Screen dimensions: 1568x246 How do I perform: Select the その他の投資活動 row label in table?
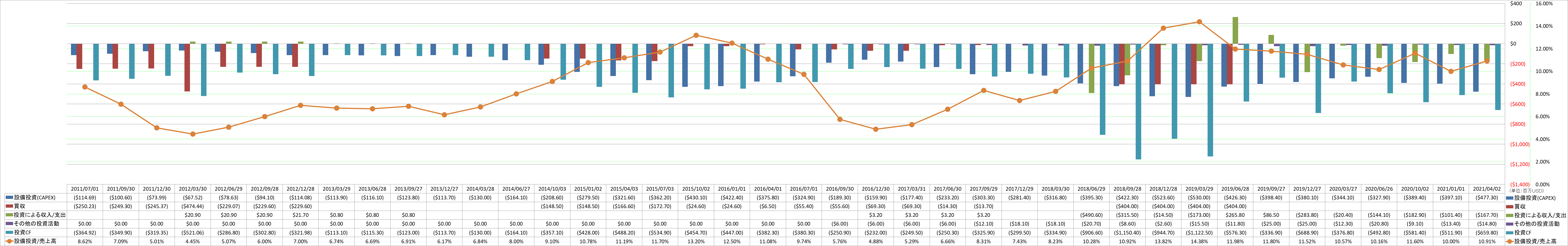point(37,223)
